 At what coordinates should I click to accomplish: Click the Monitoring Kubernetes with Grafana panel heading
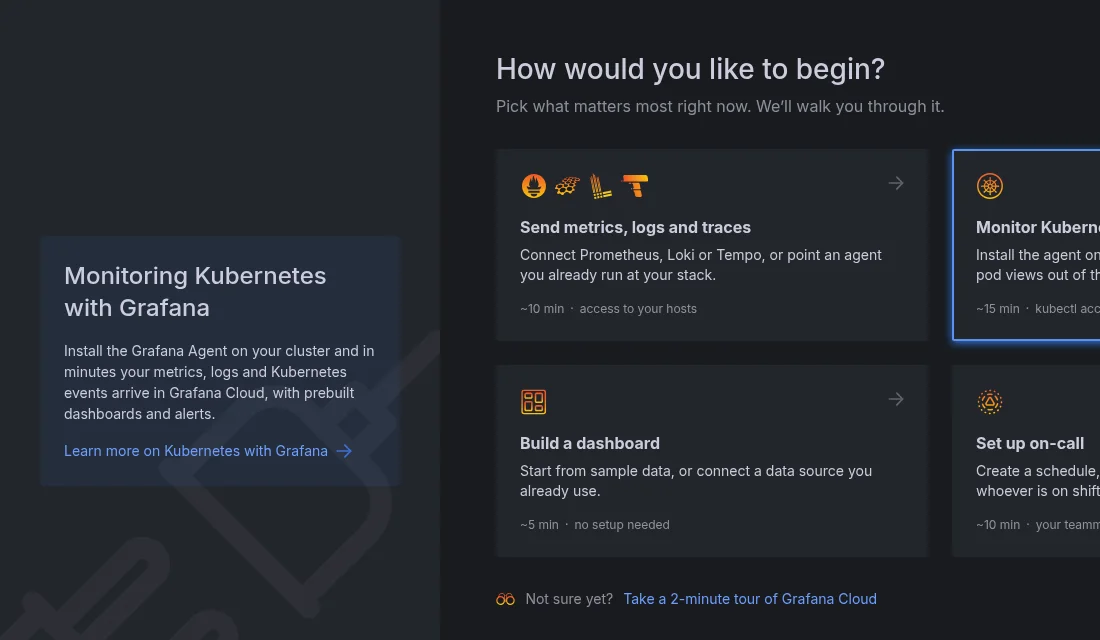(195, 291)
